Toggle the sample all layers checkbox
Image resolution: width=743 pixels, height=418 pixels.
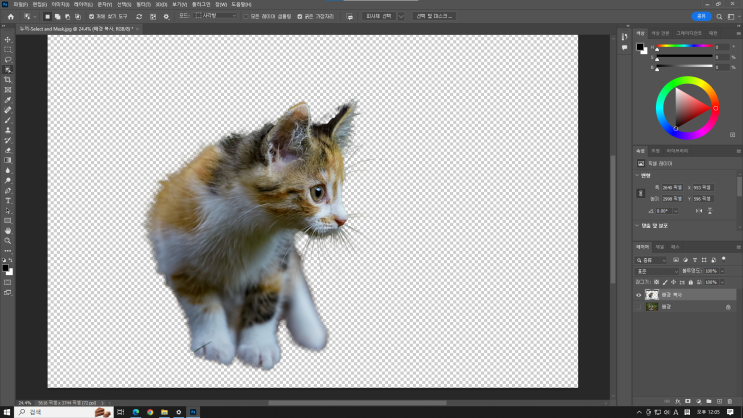coord(246,17)
